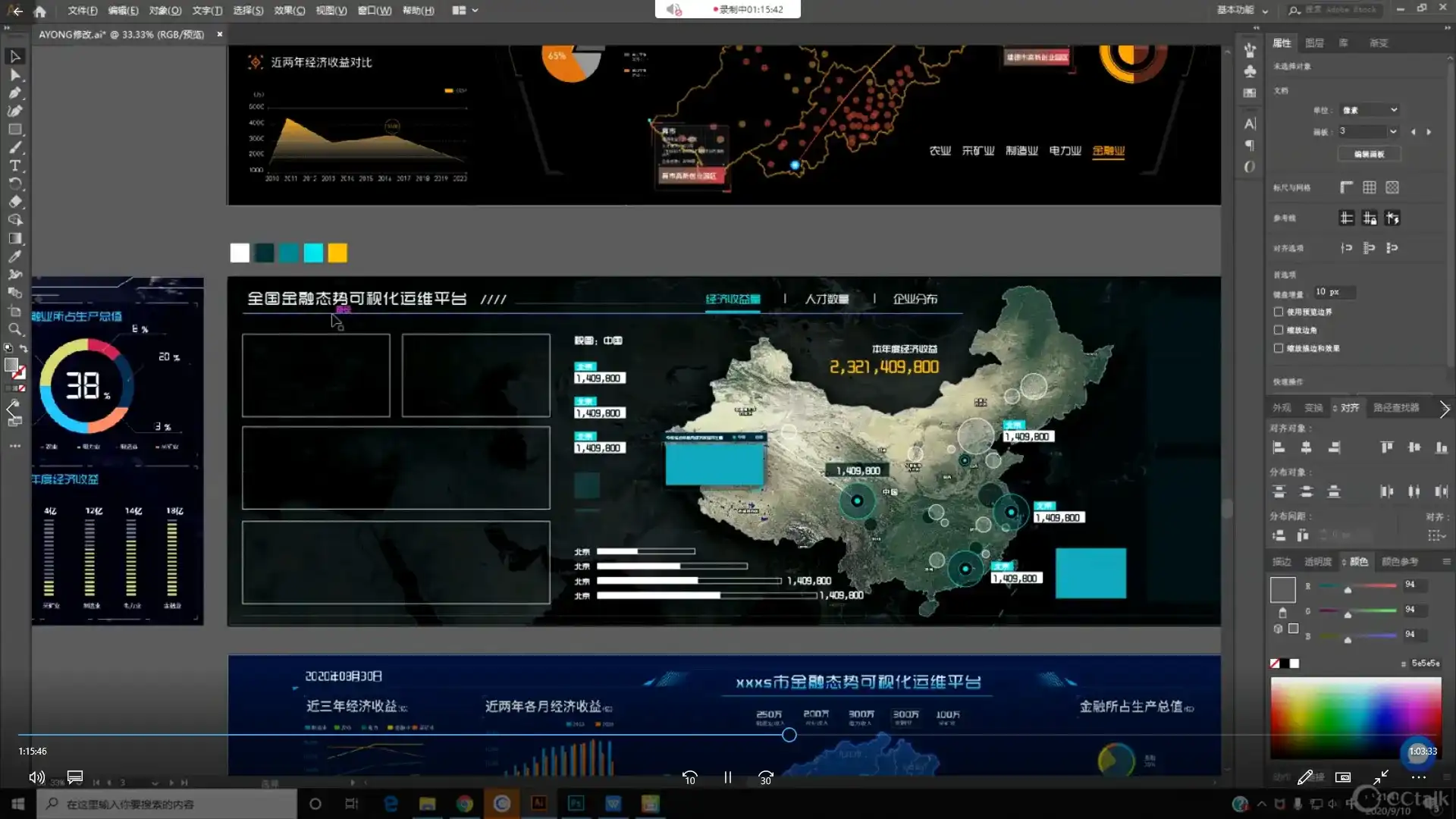Select the Eraser tool

[15, 202]
